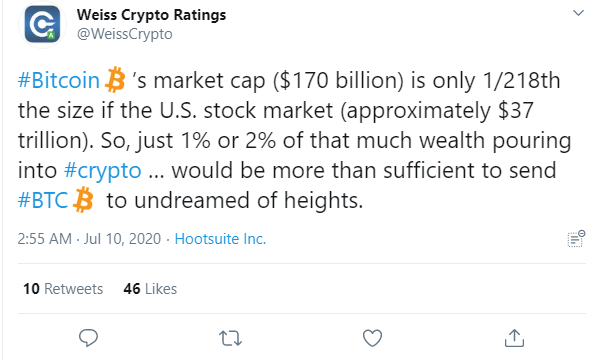Open the #crypto hashtag link
Screen dimensions: 597x360
click(103, 170)
